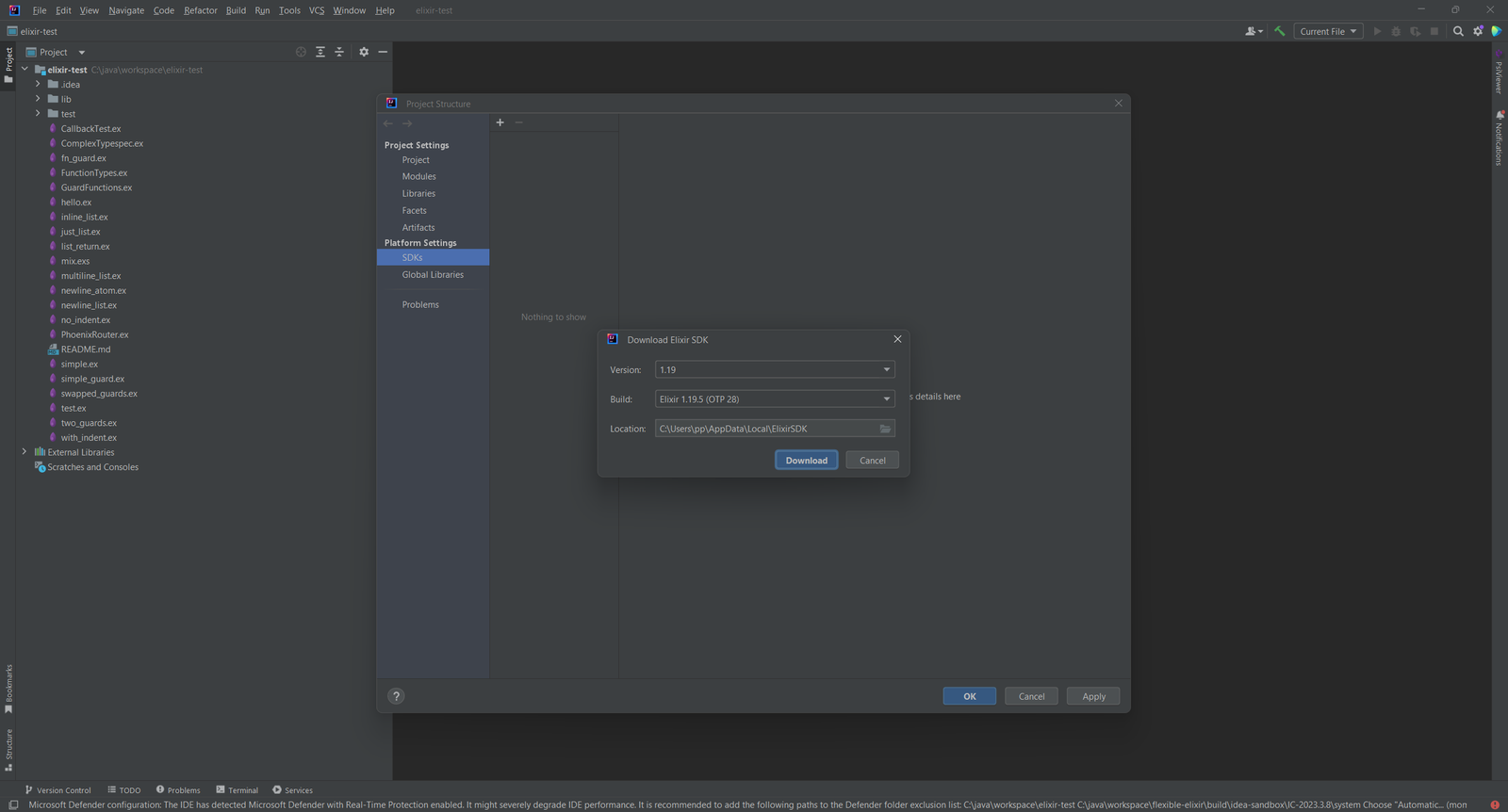The width and height of the screenshot is (1508, 812).
Task: Select README.md file in project tree
Action: [x=85, y=349]
